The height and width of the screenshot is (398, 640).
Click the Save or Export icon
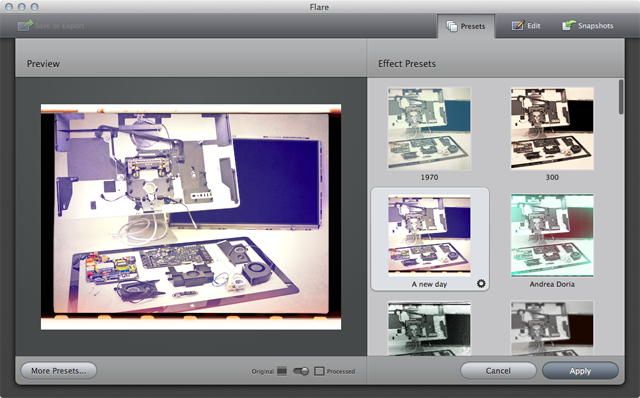25,25
